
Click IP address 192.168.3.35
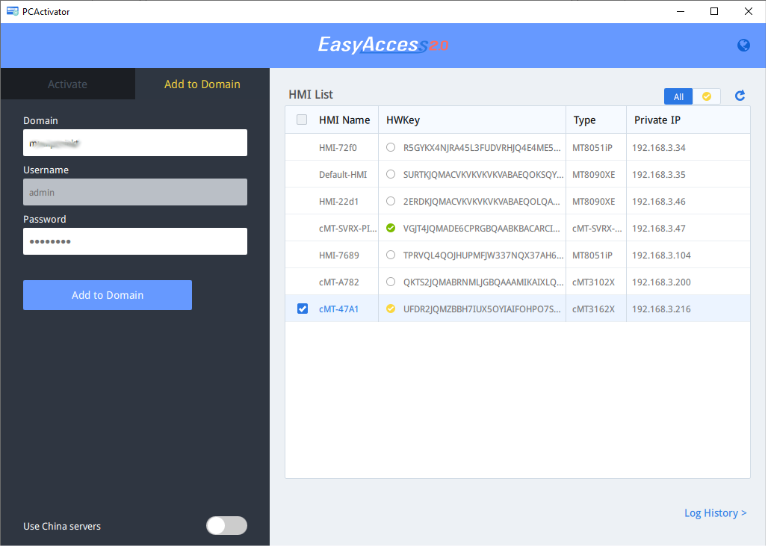[659, 174]
